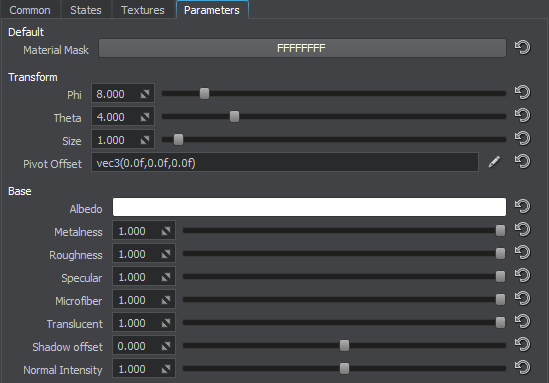Reset the Metalness value
Image resolution: width=549 pixels, height=383 pixels.
click(522, 230)
